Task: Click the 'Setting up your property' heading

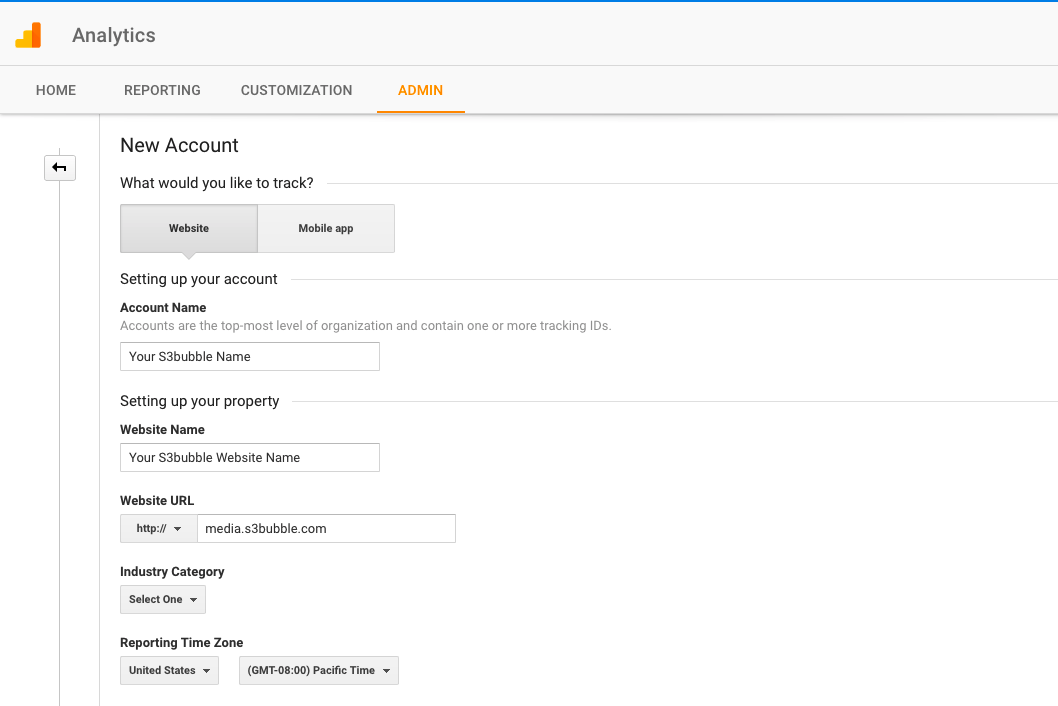Action: pyautogui.click(x=200, y=401)
